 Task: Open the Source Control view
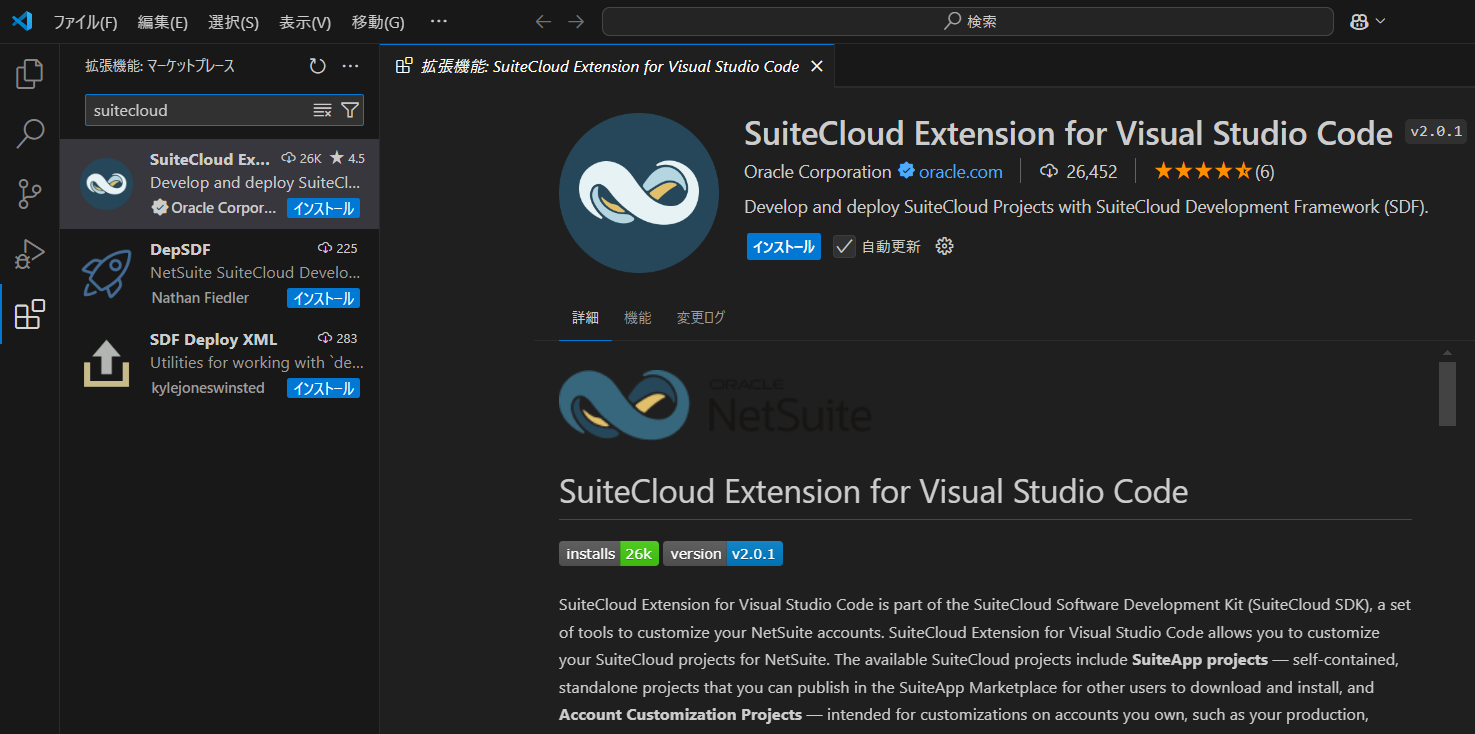[x=30, y=194]
